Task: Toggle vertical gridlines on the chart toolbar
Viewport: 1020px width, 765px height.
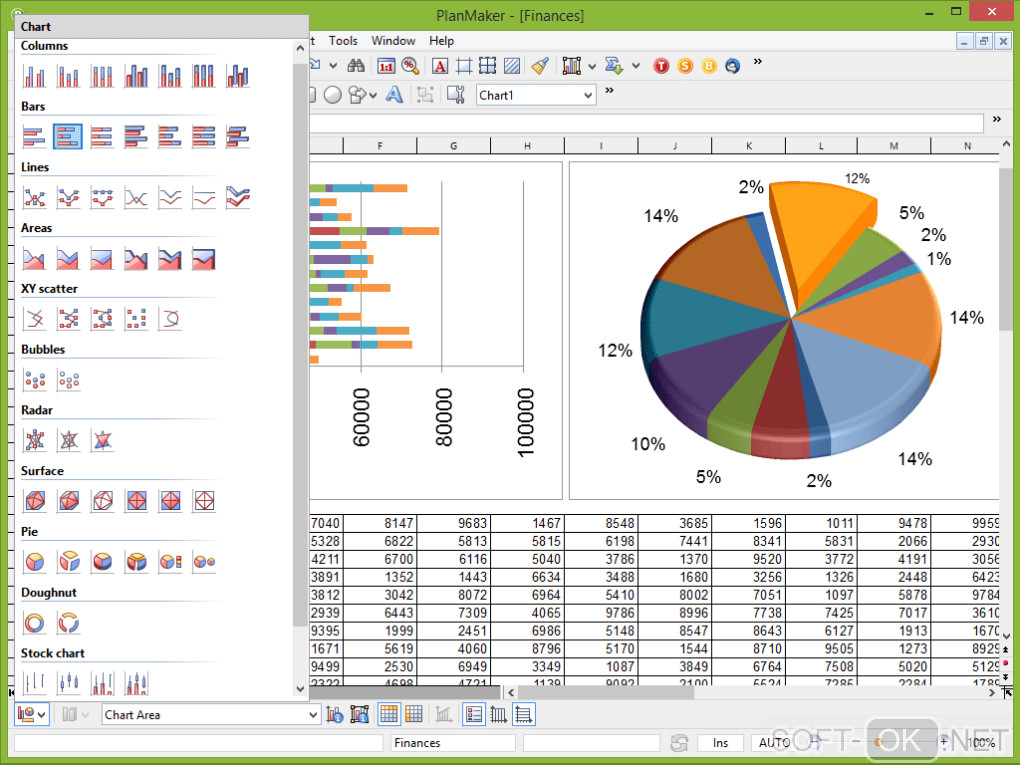Action: click(x=498, y=714)
